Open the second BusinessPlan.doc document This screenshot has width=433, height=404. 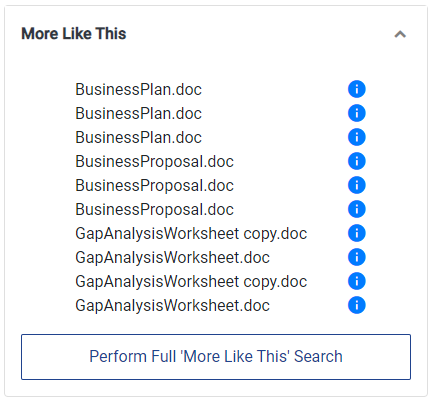138,114
